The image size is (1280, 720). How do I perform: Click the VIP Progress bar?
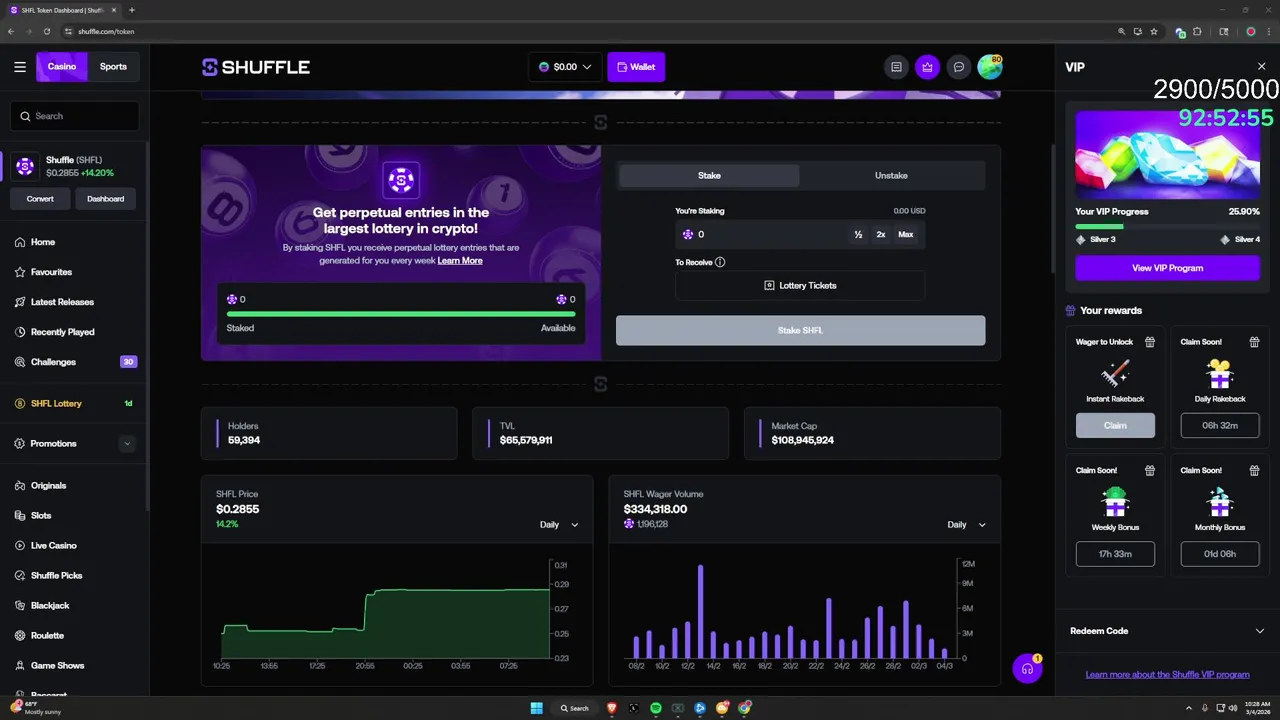(x=1167, y=227)
